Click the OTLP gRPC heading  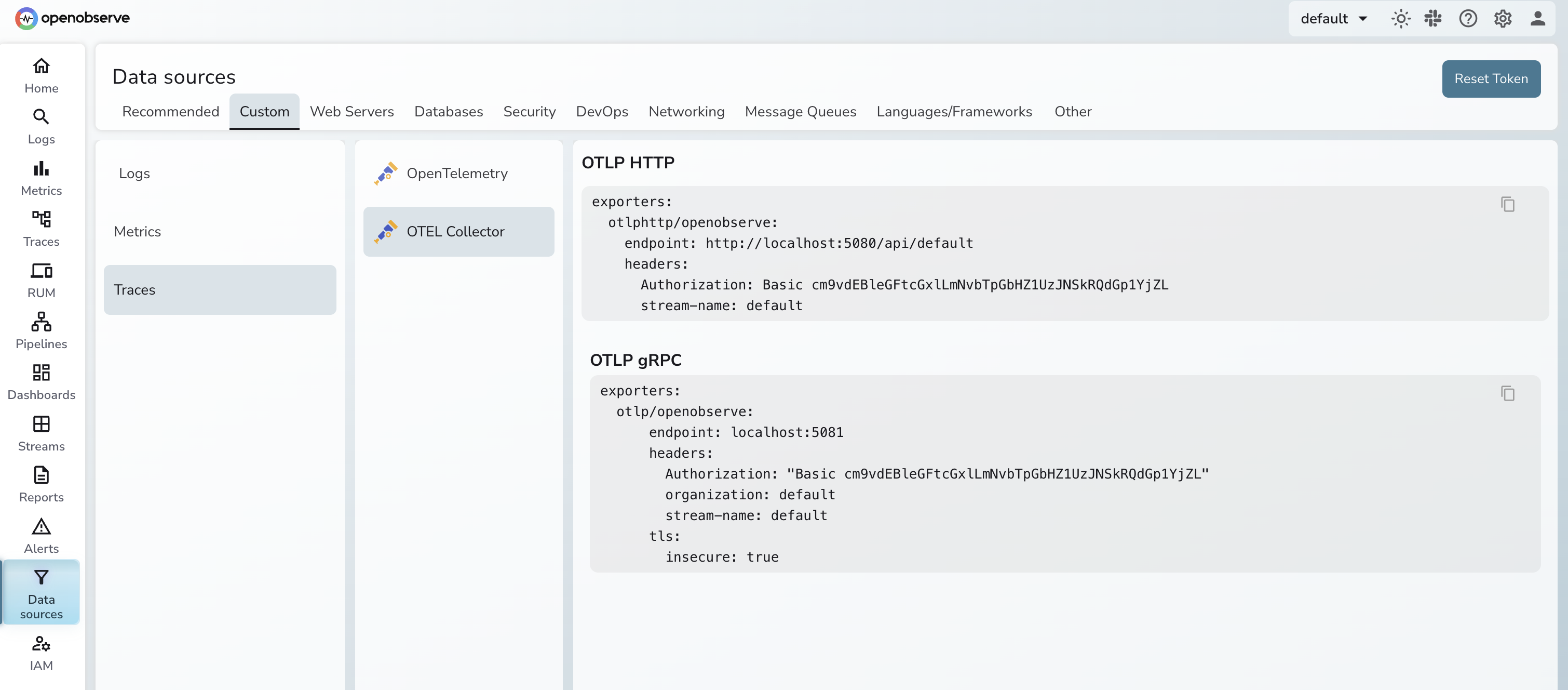(636, 360)
